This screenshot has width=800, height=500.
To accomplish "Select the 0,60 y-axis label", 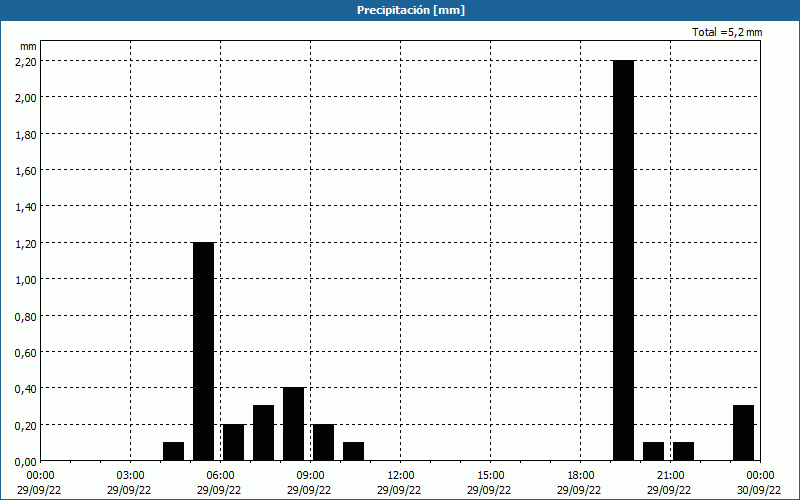I will pyautogui.click(x=26, y=353).
